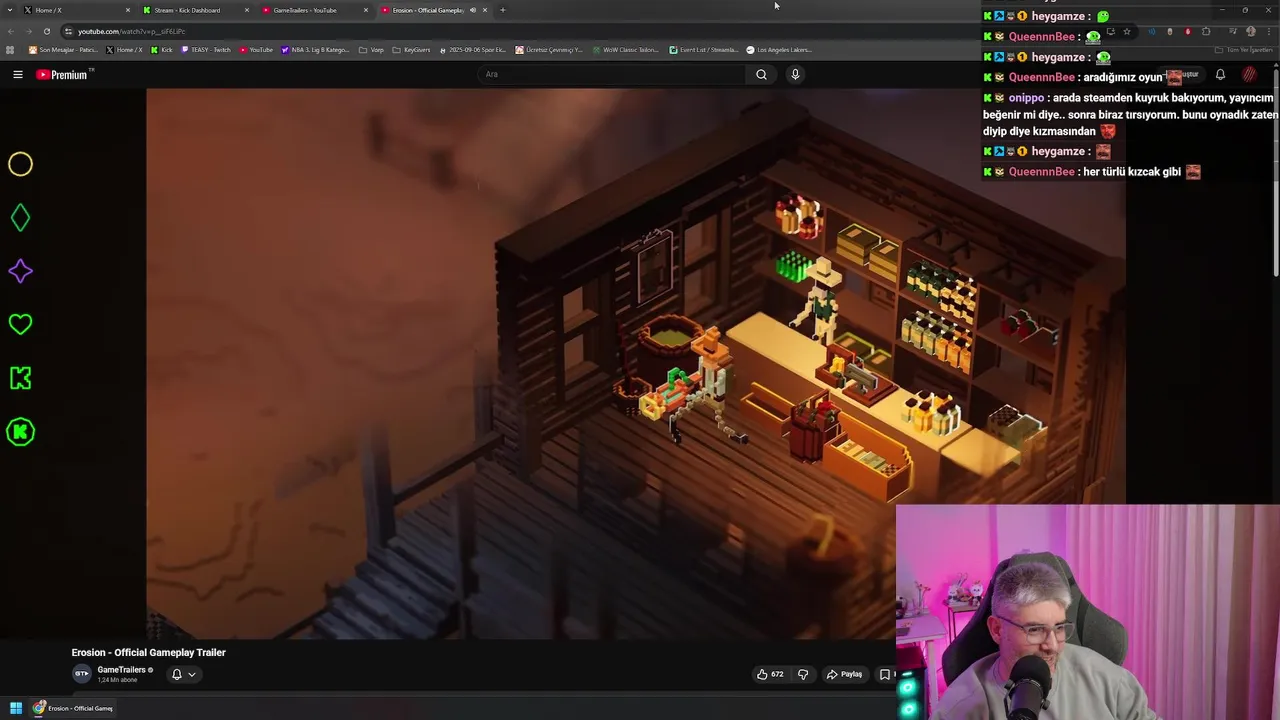Dislike the Erosion trailer video
The width and height of the screenshot is (1280, 720).
803,674
